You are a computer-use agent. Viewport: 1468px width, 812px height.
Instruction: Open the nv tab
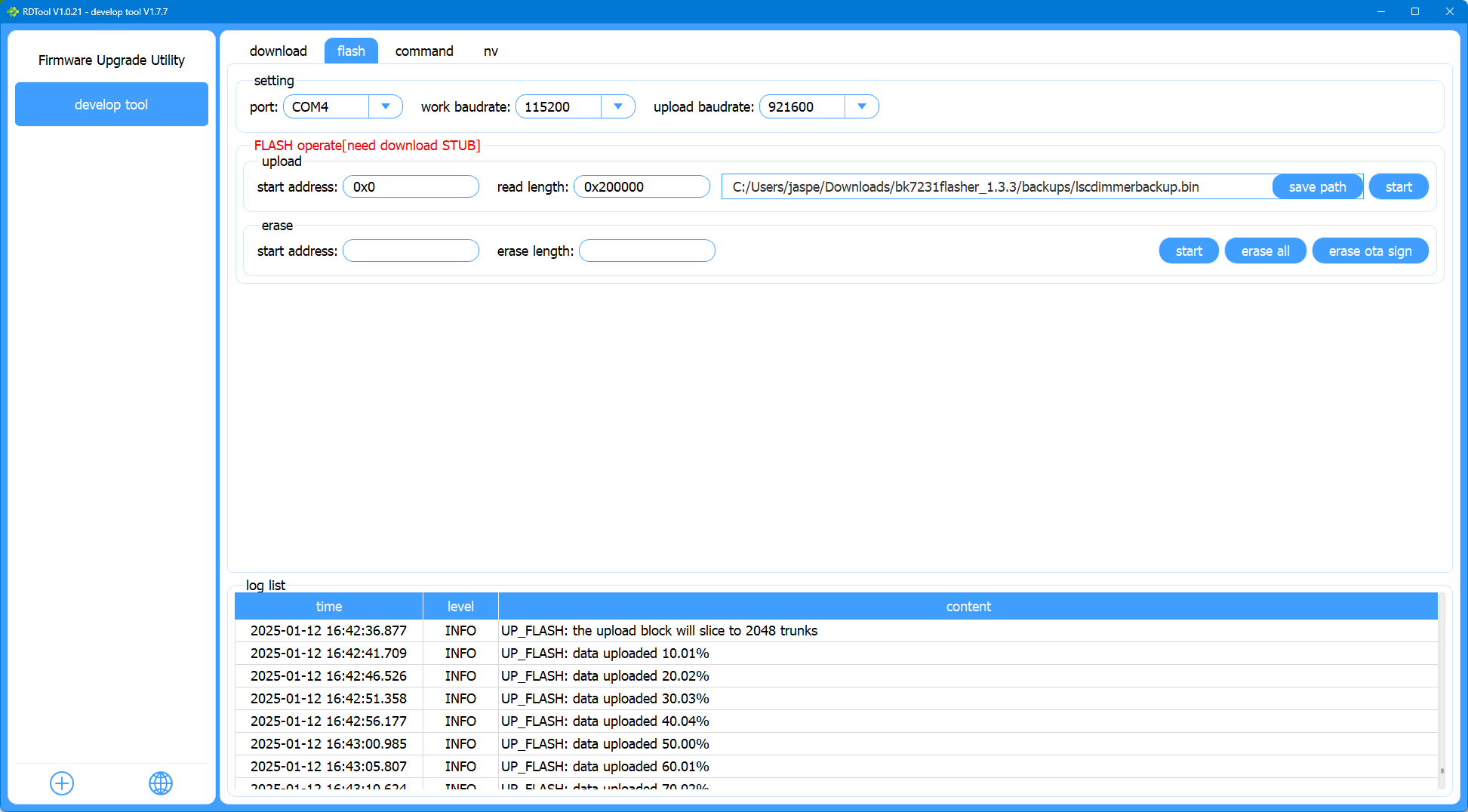coord(491,51)
